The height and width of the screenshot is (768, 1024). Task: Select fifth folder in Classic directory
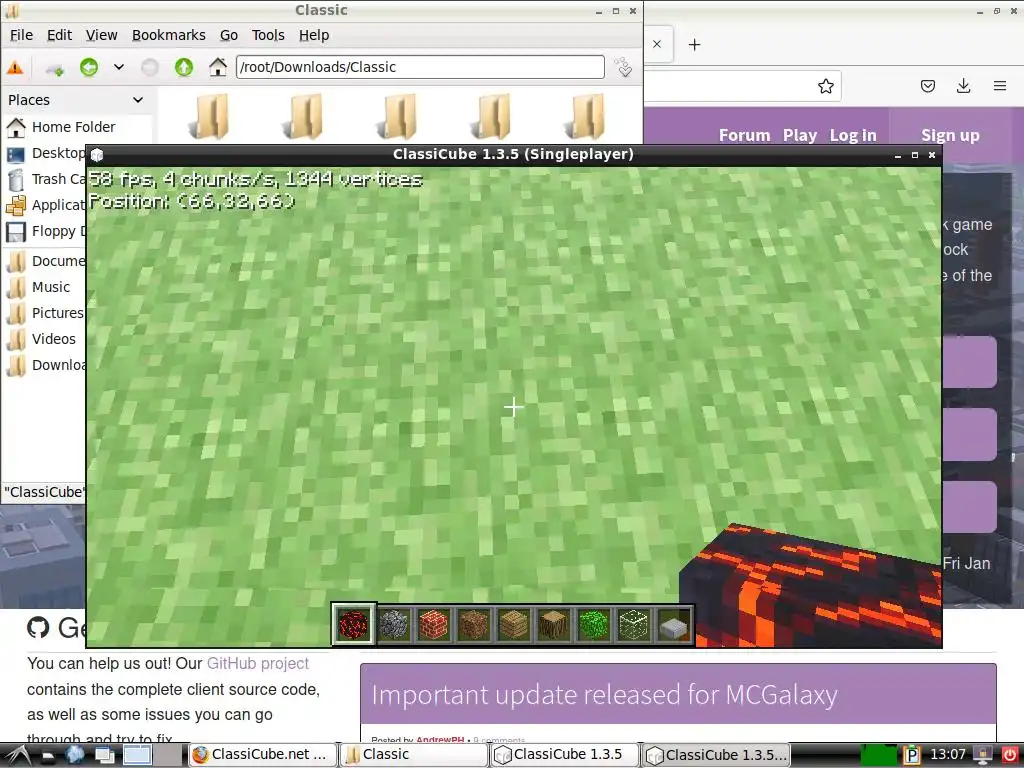pos(586,116)
